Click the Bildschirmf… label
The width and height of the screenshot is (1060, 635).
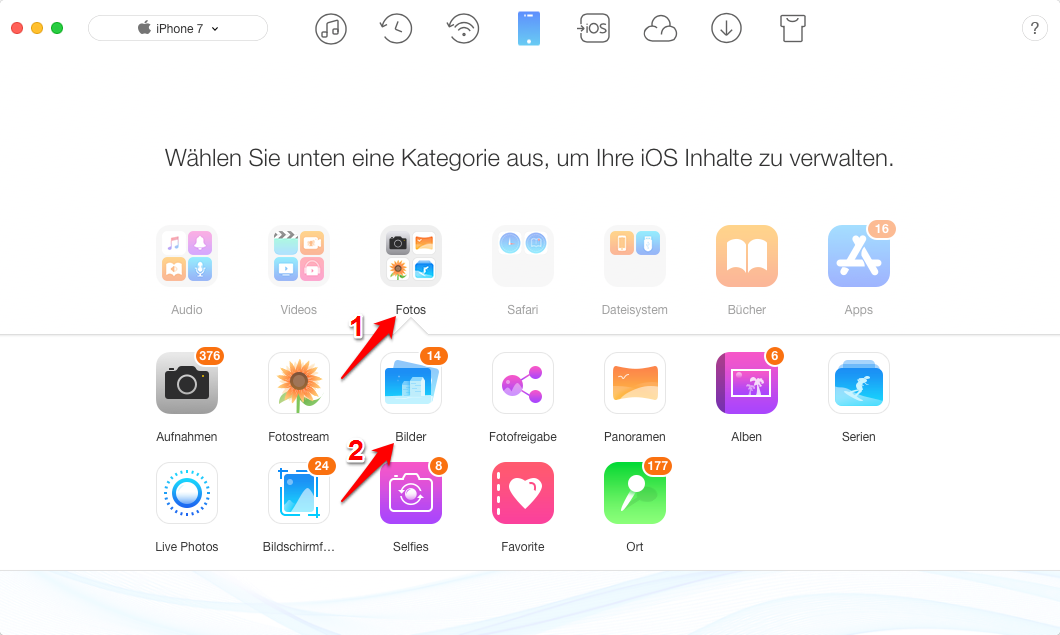299,546
